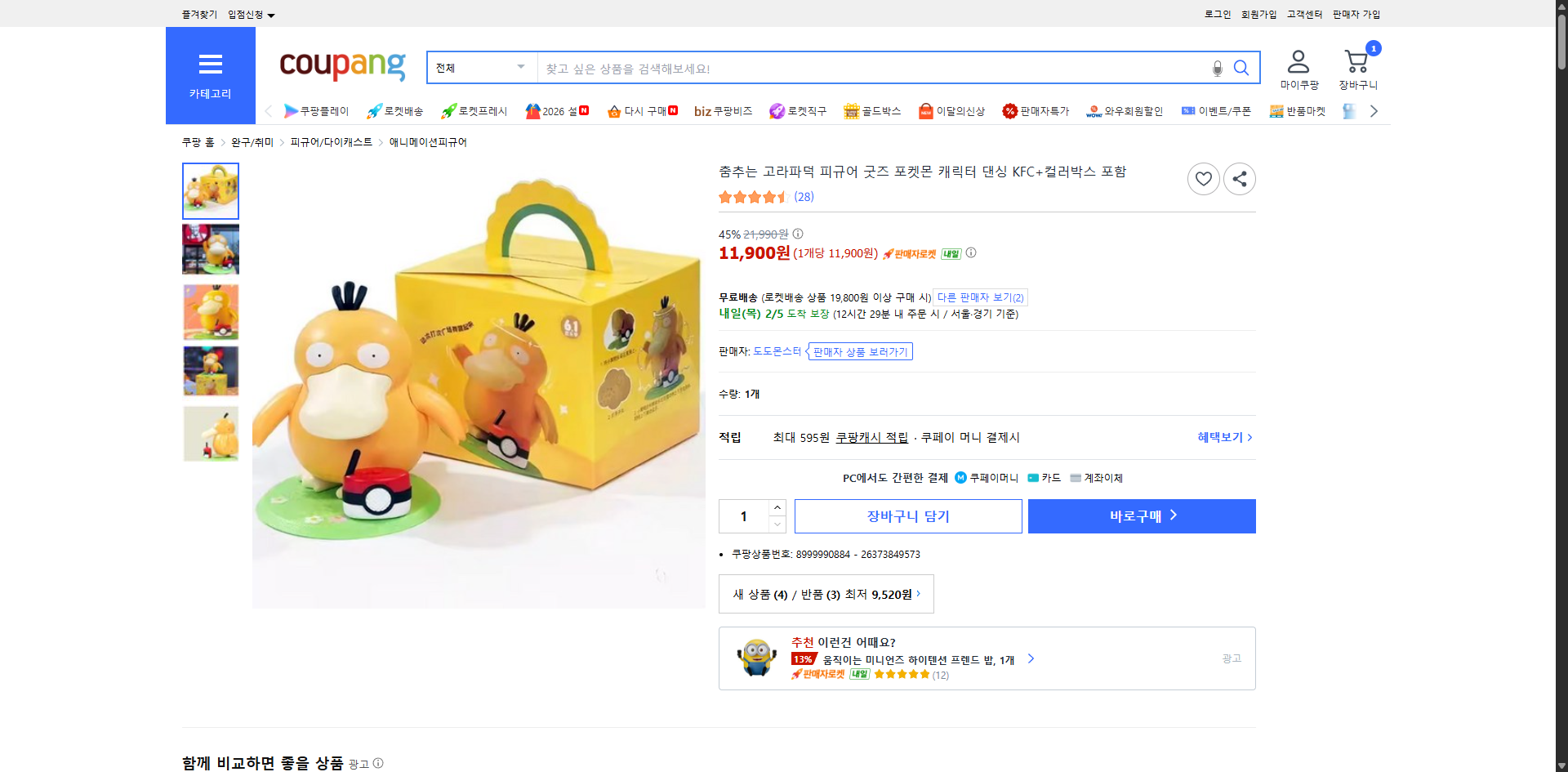Click the right chevron to reveal more categories
Screen dimensions: 1568x772
coord(1374,111)
